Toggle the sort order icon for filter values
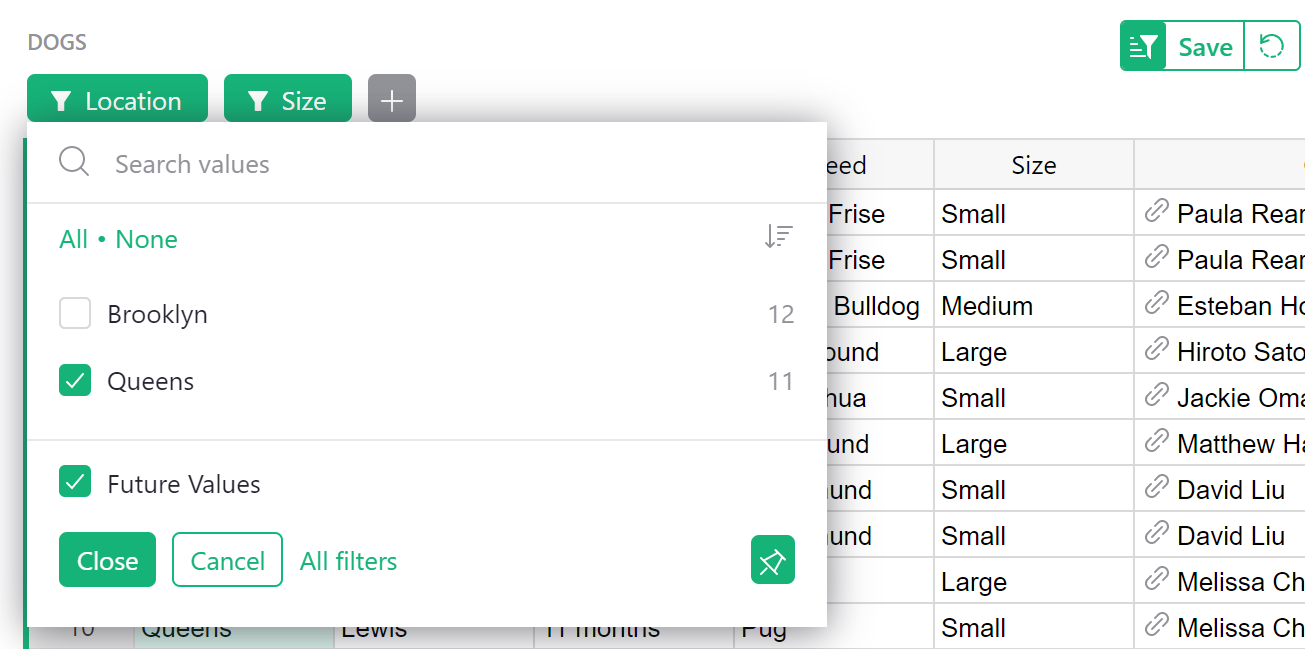Image resolution: width=1305 pixels, height=649 pixels. [778, 236]
